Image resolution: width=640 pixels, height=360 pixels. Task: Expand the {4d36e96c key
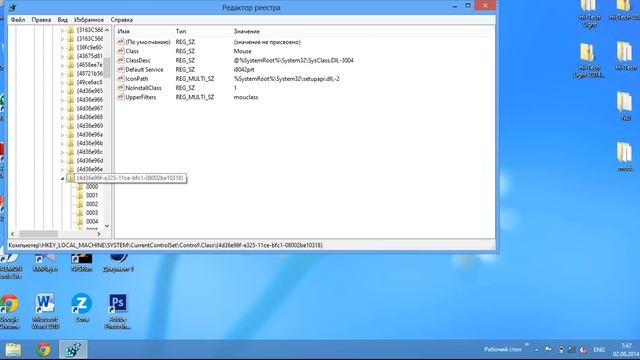coord(62,152)
